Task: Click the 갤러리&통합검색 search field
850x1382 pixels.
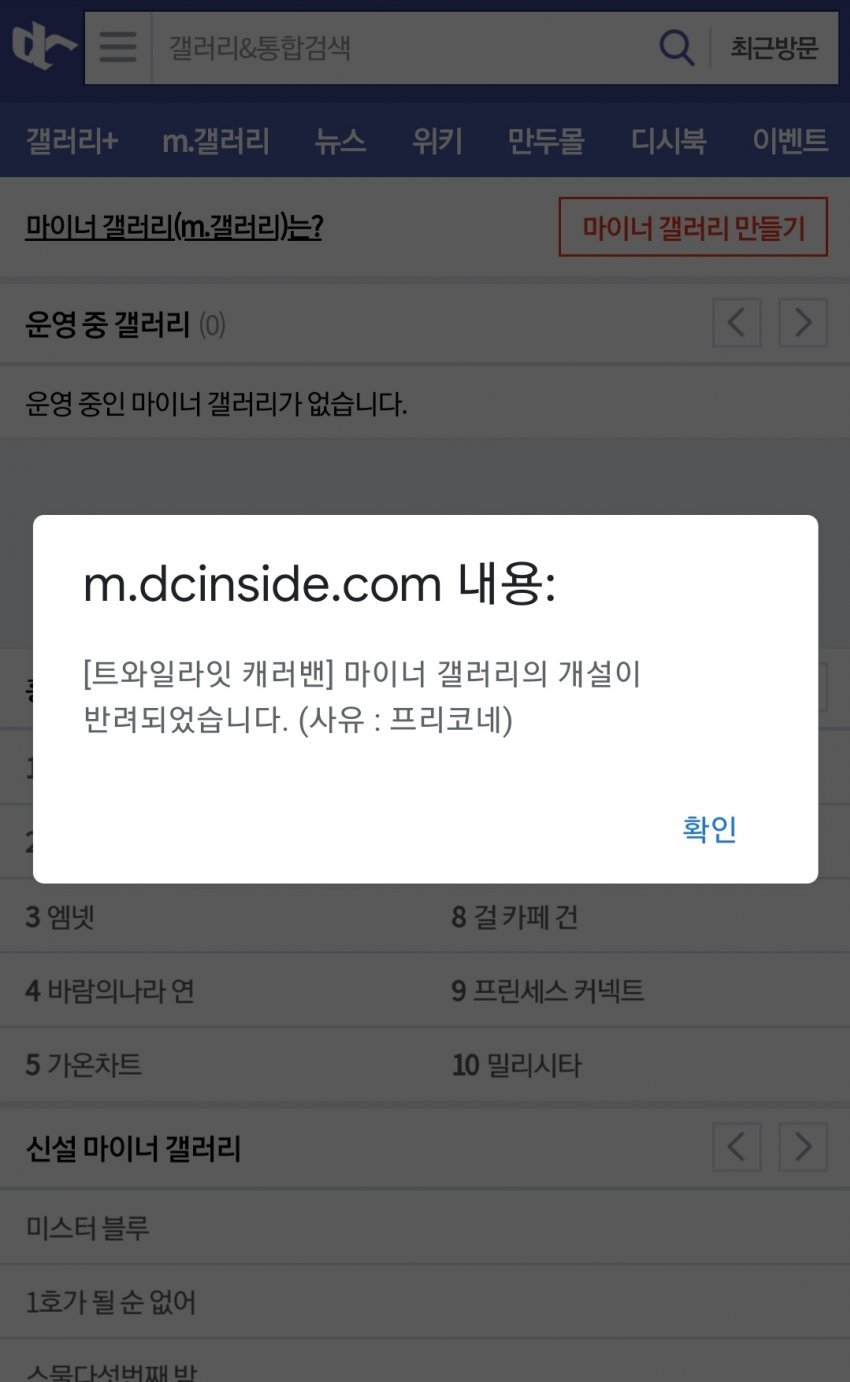Action: pos(400,48)
